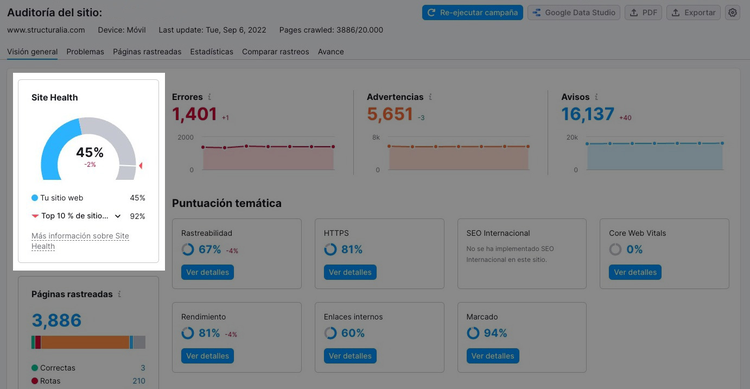This screenshot has height=389, width=750.
Task: Expand Top 10 % de sitios dropdown
Action: (118, 216)
